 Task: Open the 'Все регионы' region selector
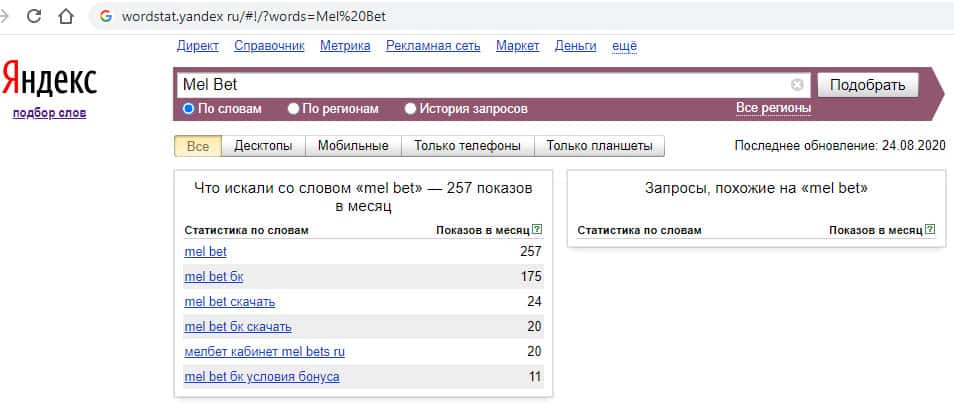[x=773, y=108]
